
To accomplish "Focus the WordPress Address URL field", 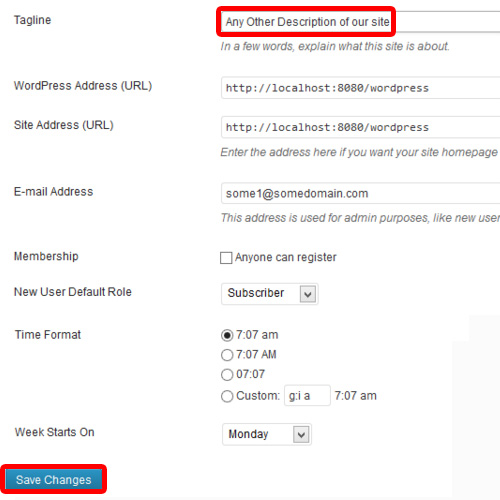I will (360, 88).
